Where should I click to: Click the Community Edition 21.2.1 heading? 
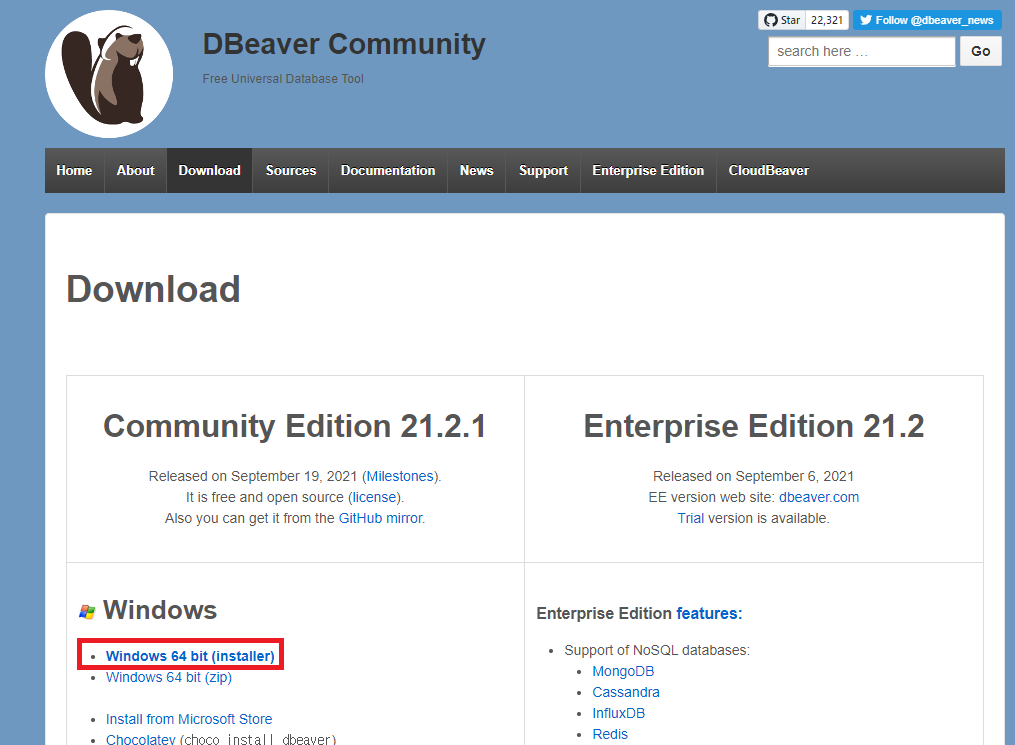295,427
